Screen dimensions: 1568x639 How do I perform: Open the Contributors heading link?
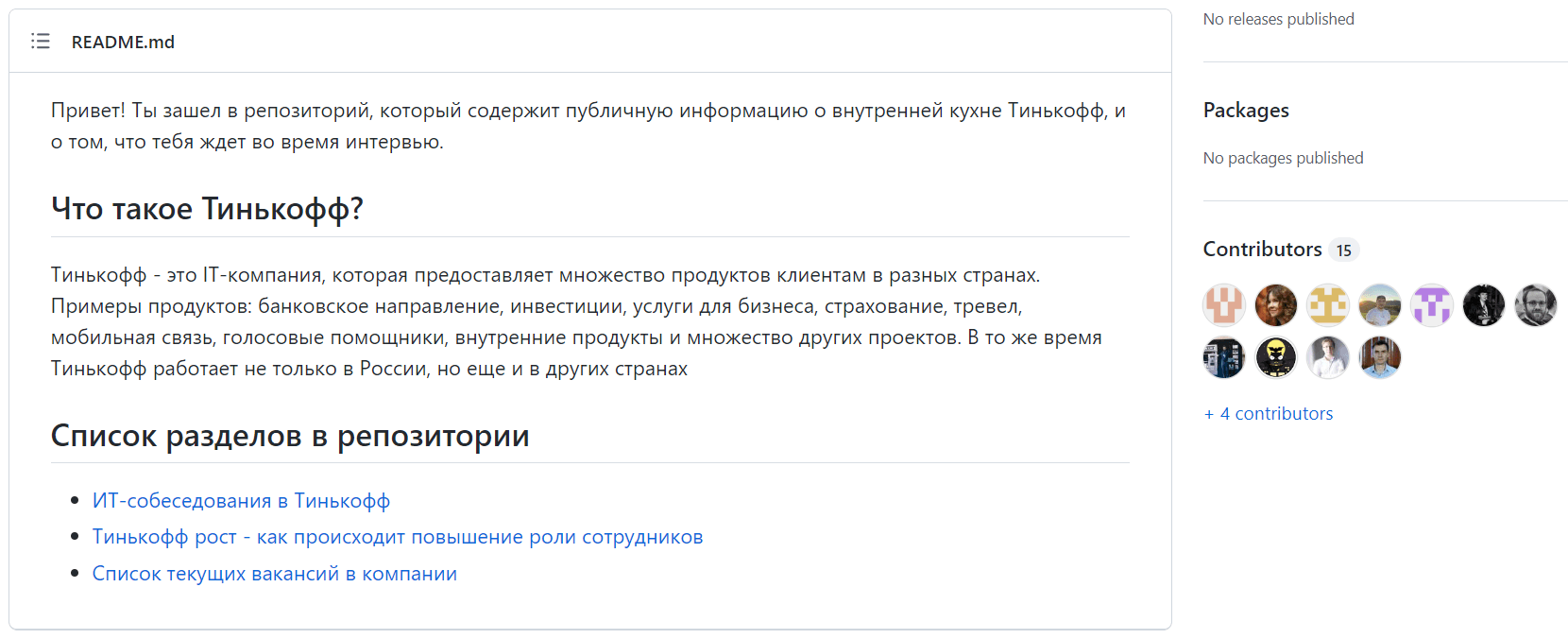(x=1262, y=250)
